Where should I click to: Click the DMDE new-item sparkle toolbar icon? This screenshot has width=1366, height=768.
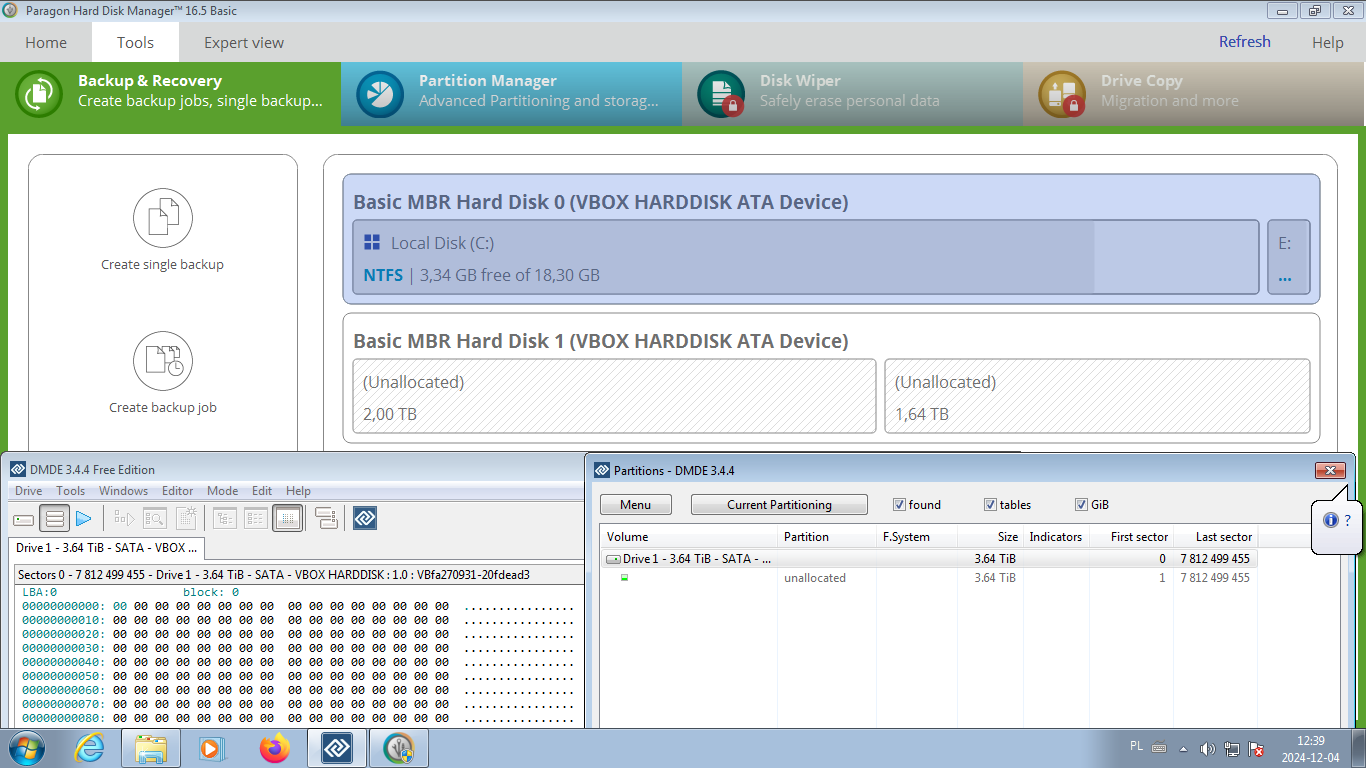click(x=186, y=518)
